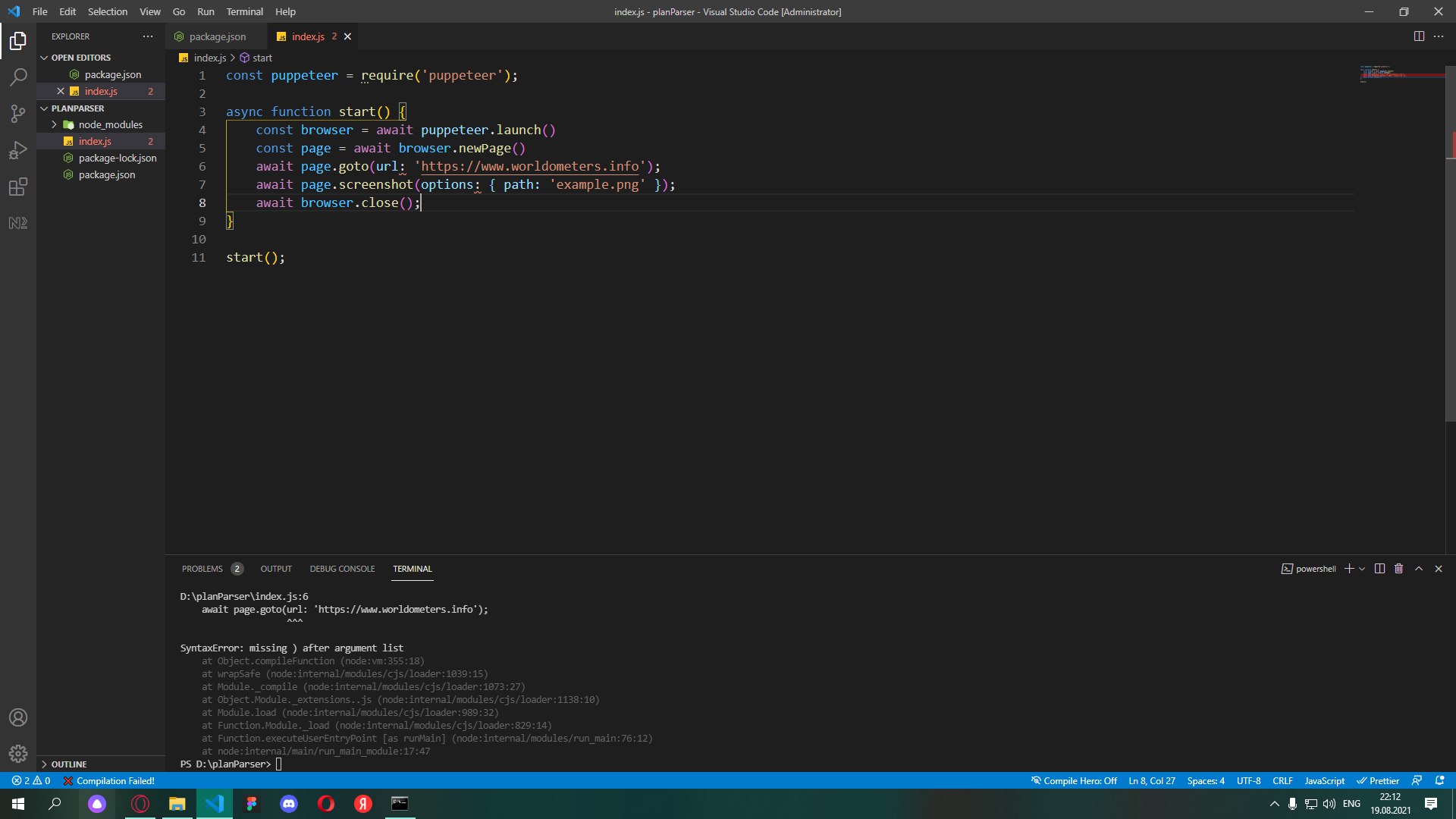Open package-lock.json in the explorer
This screenshot has width=1456, height=819.
coord(118,158)
